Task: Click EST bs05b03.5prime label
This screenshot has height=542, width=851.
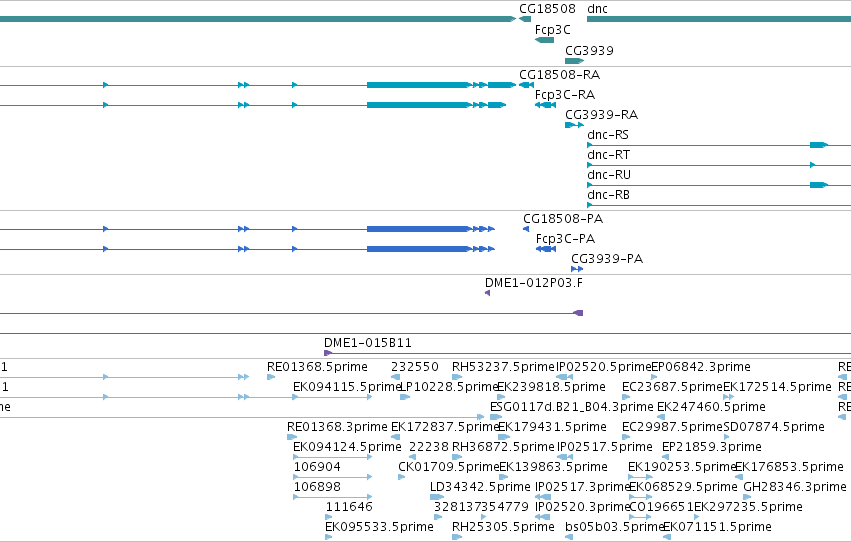Action: click(614, 528)
